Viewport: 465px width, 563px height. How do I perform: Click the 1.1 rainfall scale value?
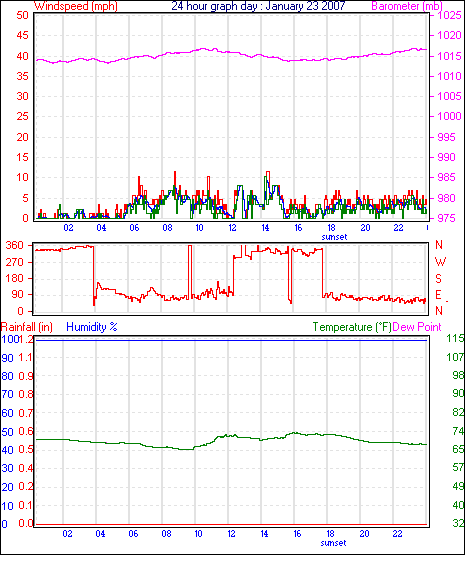pos(25,358)
